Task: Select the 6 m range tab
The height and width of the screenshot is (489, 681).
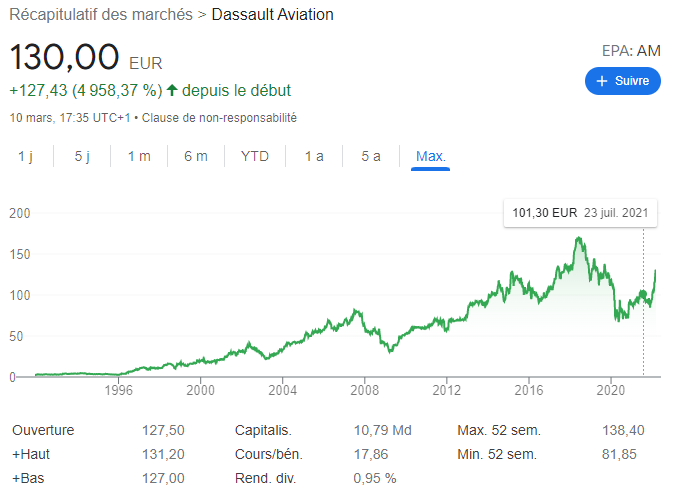Action: point(196,156)
